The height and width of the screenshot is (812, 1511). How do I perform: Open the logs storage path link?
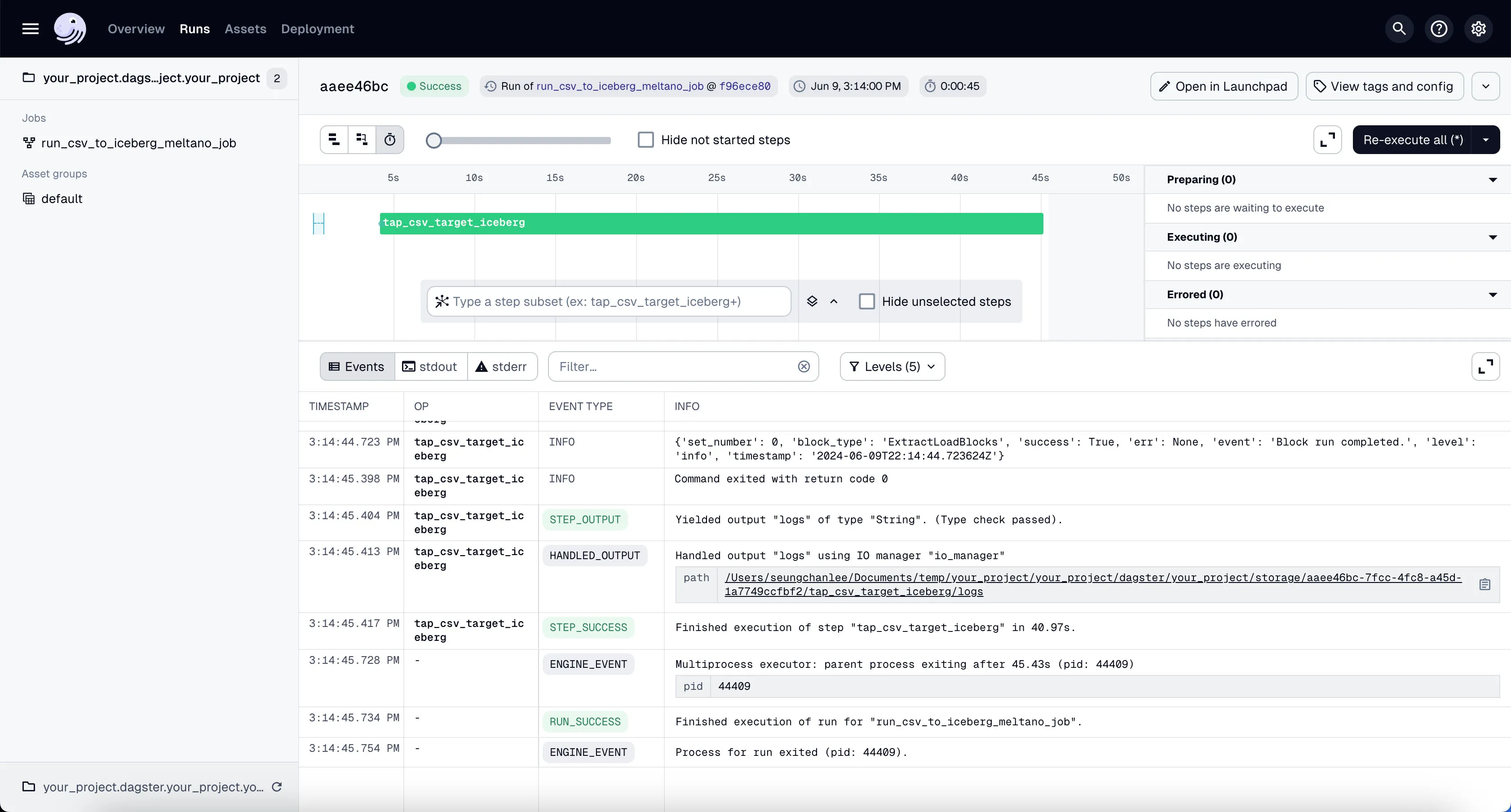(1093, 584)
